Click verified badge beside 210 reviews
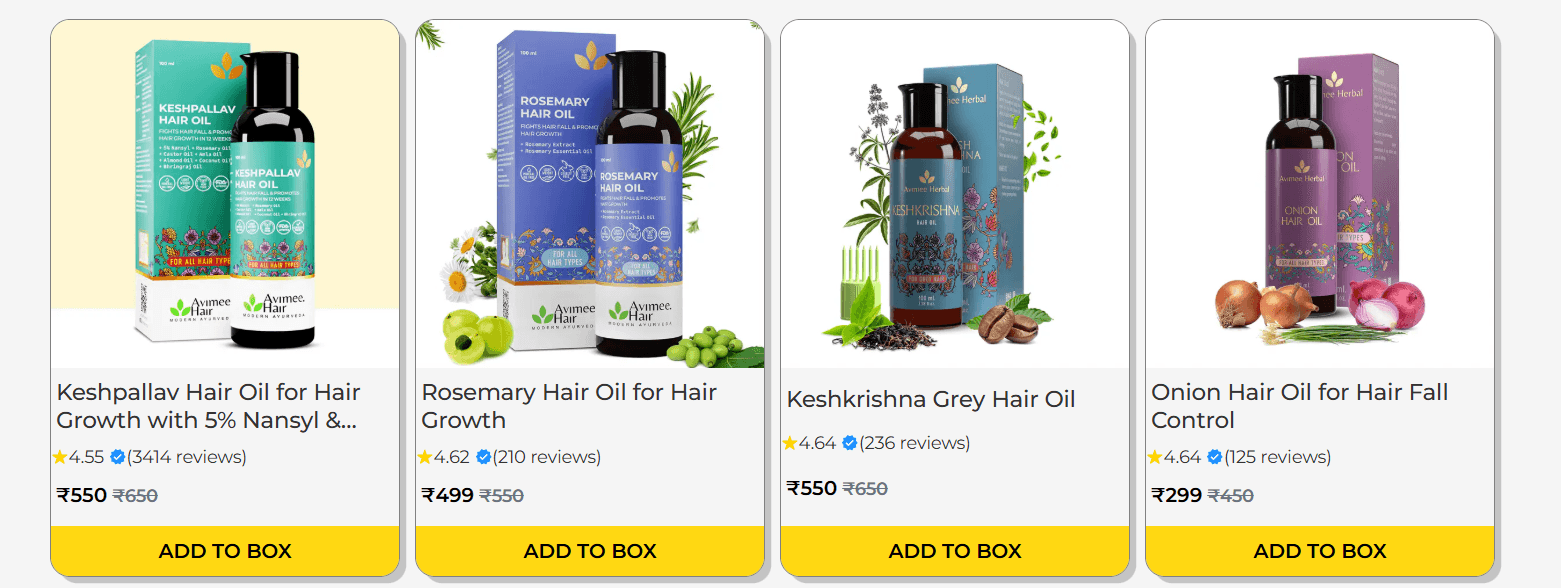This screenshot has height=588, width=1561. coord(483,457)
